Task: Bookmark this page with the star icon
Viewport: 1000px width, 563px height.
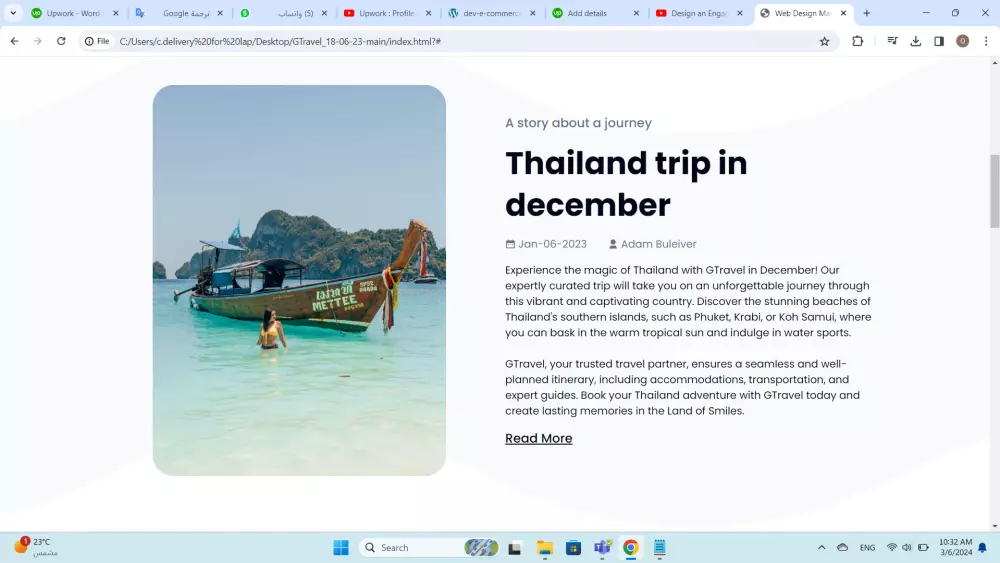Action: pos(825,41)
